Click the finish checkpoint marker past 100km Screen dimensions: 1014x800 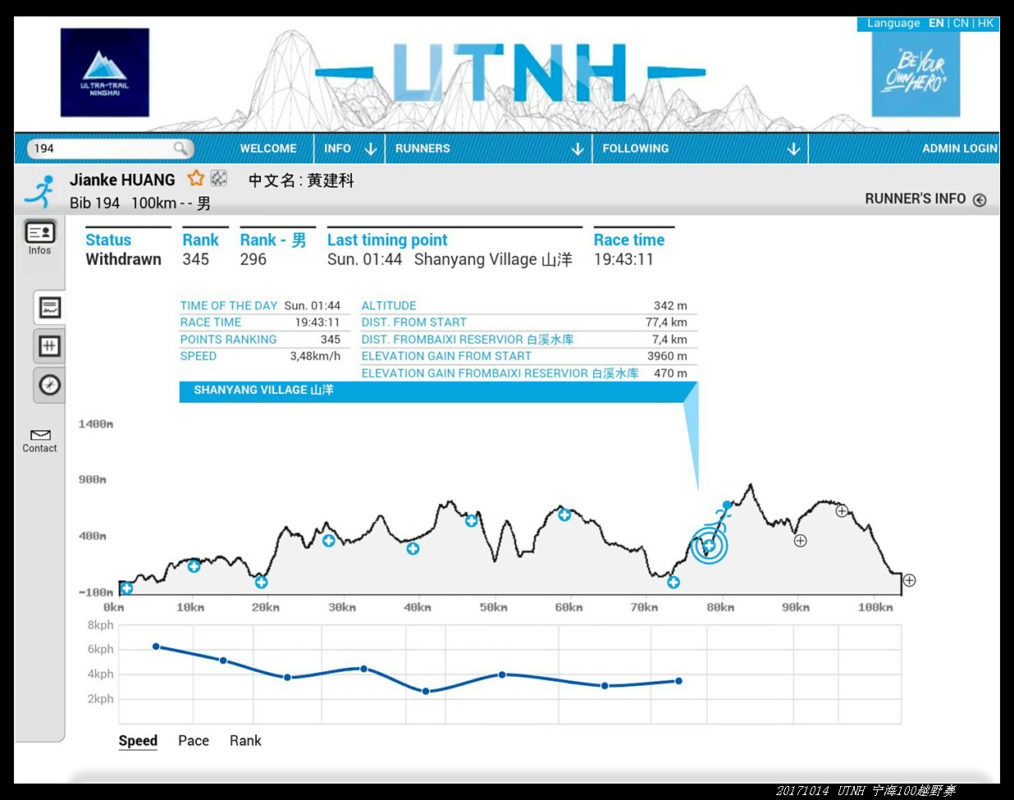pos(909,580)
